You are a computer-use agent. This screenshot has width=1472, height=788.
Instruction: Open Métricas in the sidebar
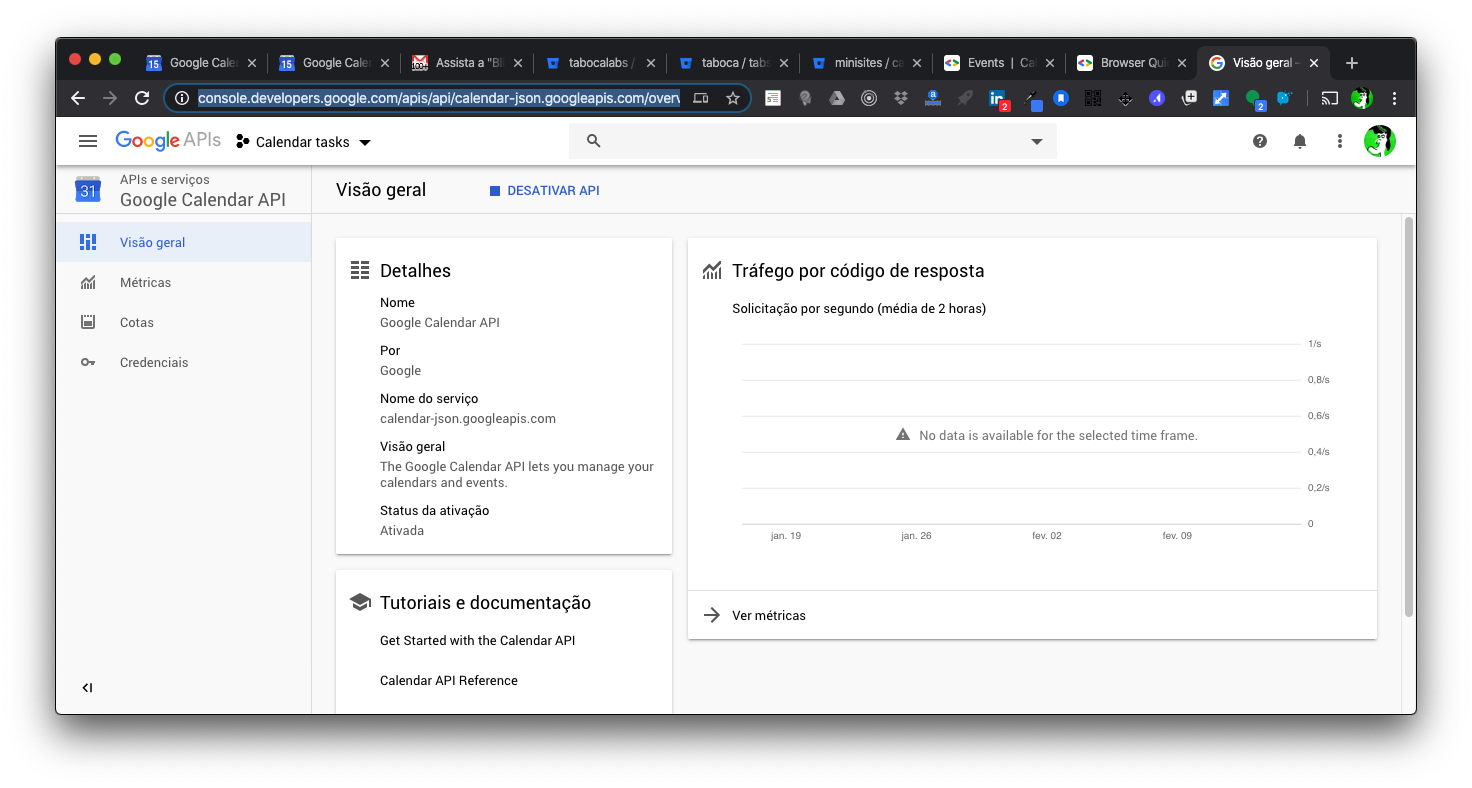pos(184,282)
